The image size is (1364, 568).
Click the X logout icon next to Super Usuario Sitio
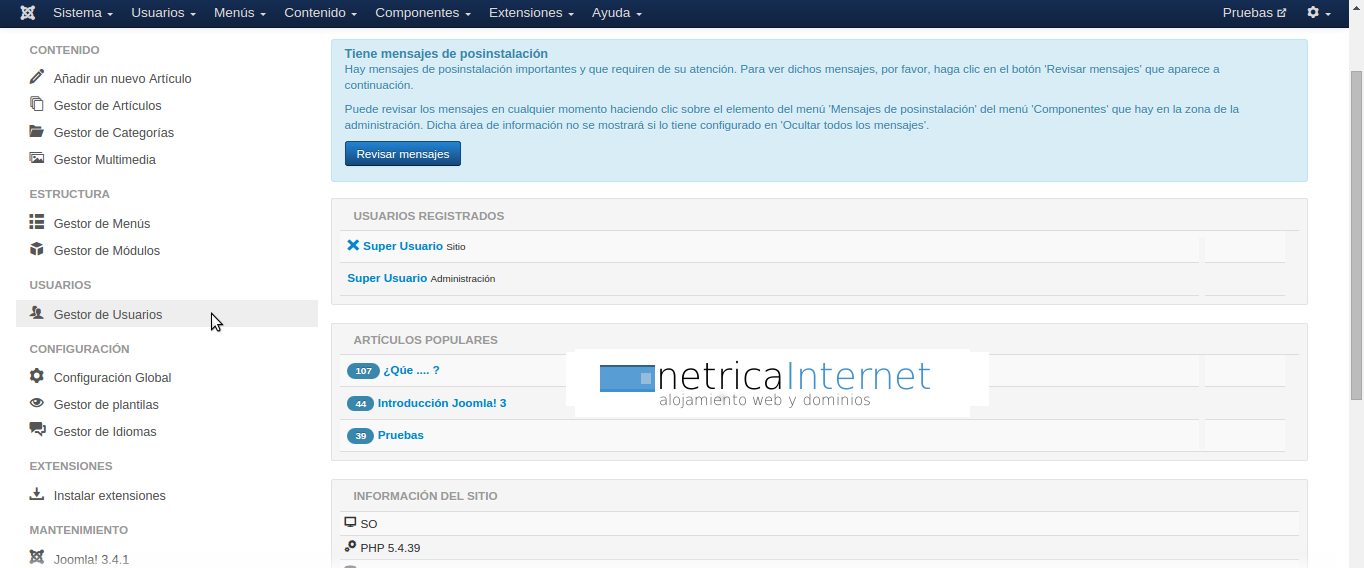(353, 245)
